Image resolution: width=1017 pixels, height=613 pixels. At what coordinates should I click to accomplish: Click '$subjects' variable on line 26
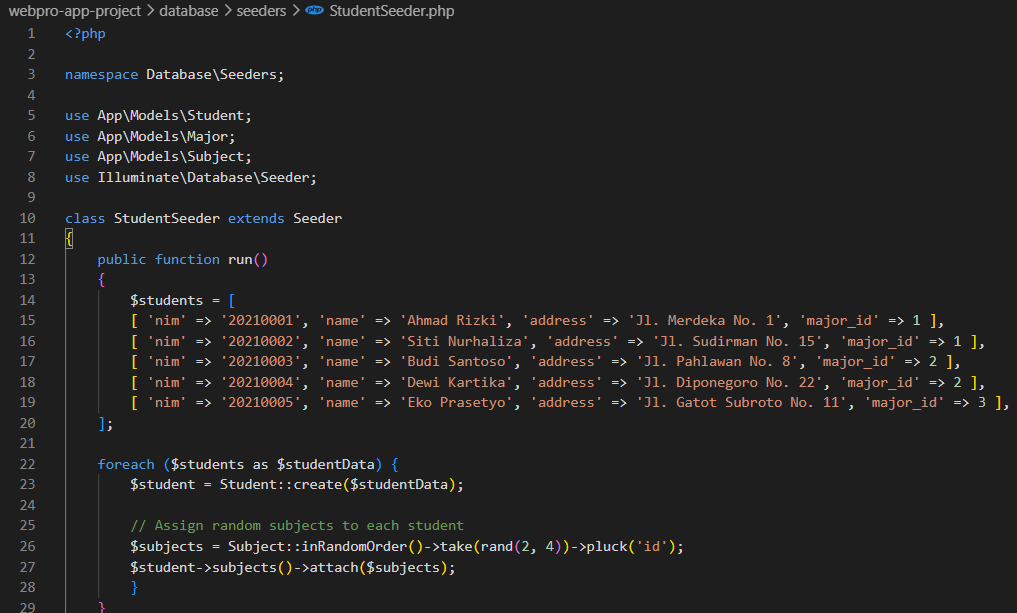tap(167, 546)
